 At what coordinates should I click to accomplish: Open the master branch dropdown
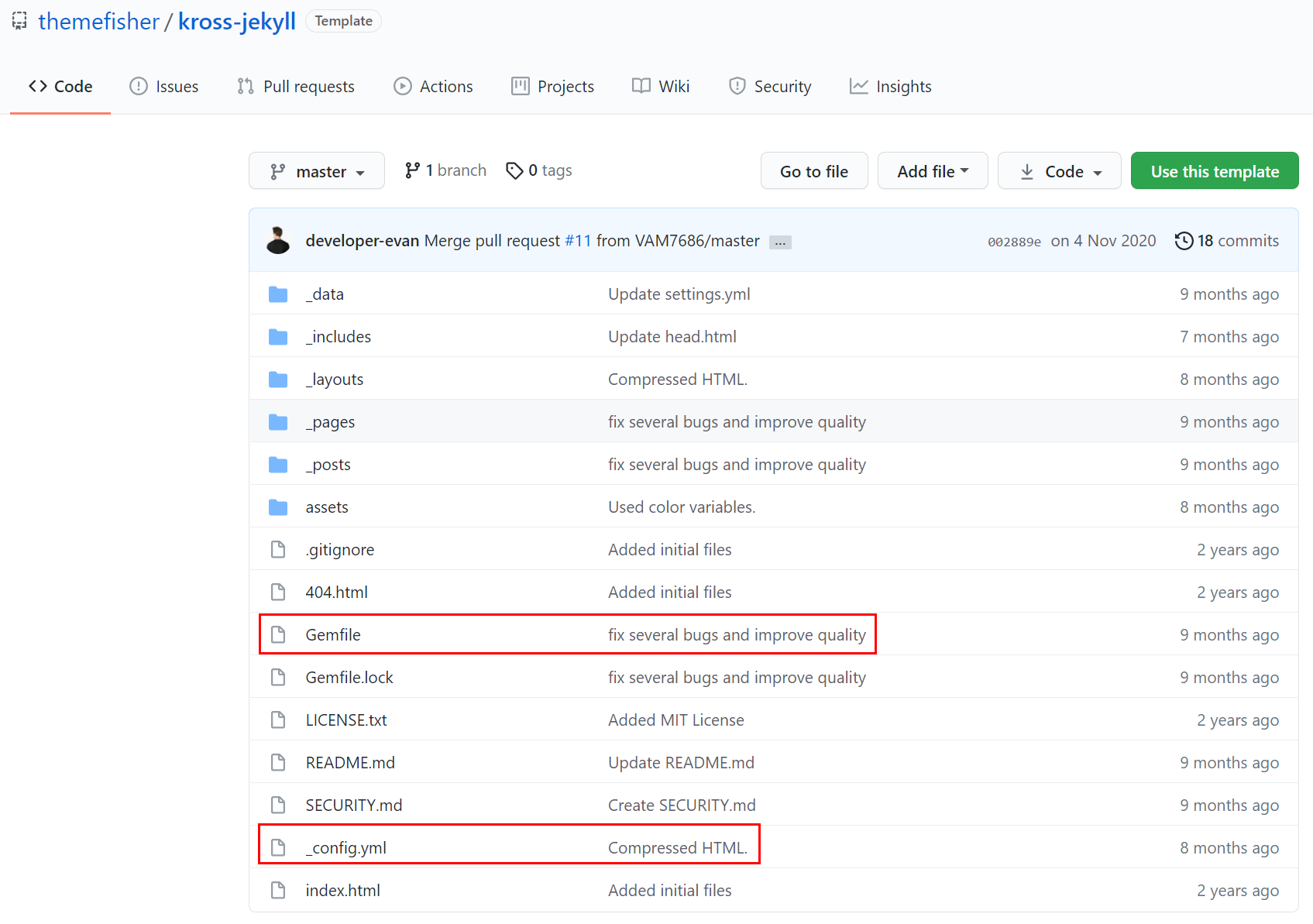tap(317, 171)
